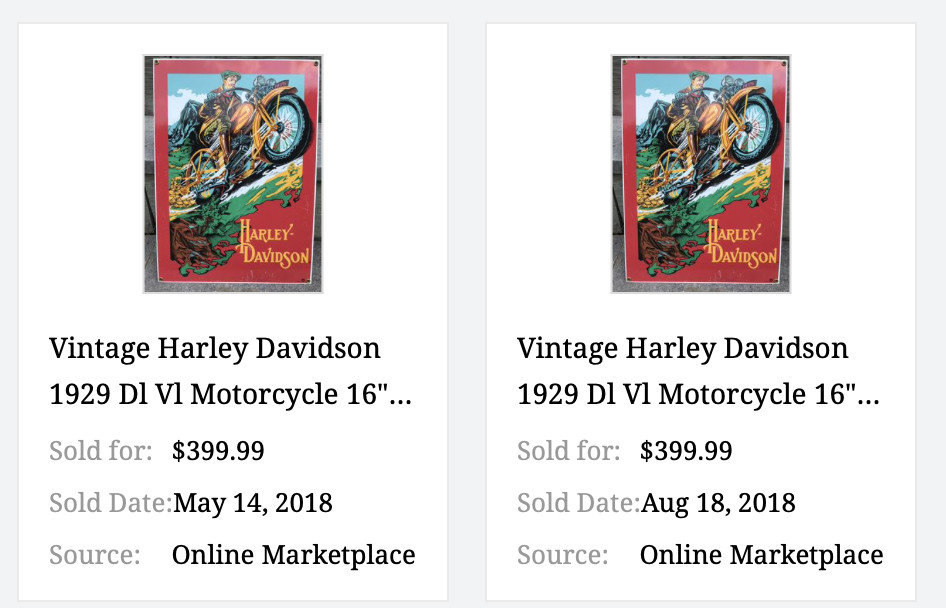
Task: Select the $399.99 price on the left card
Action: click(x=219, y=451)
